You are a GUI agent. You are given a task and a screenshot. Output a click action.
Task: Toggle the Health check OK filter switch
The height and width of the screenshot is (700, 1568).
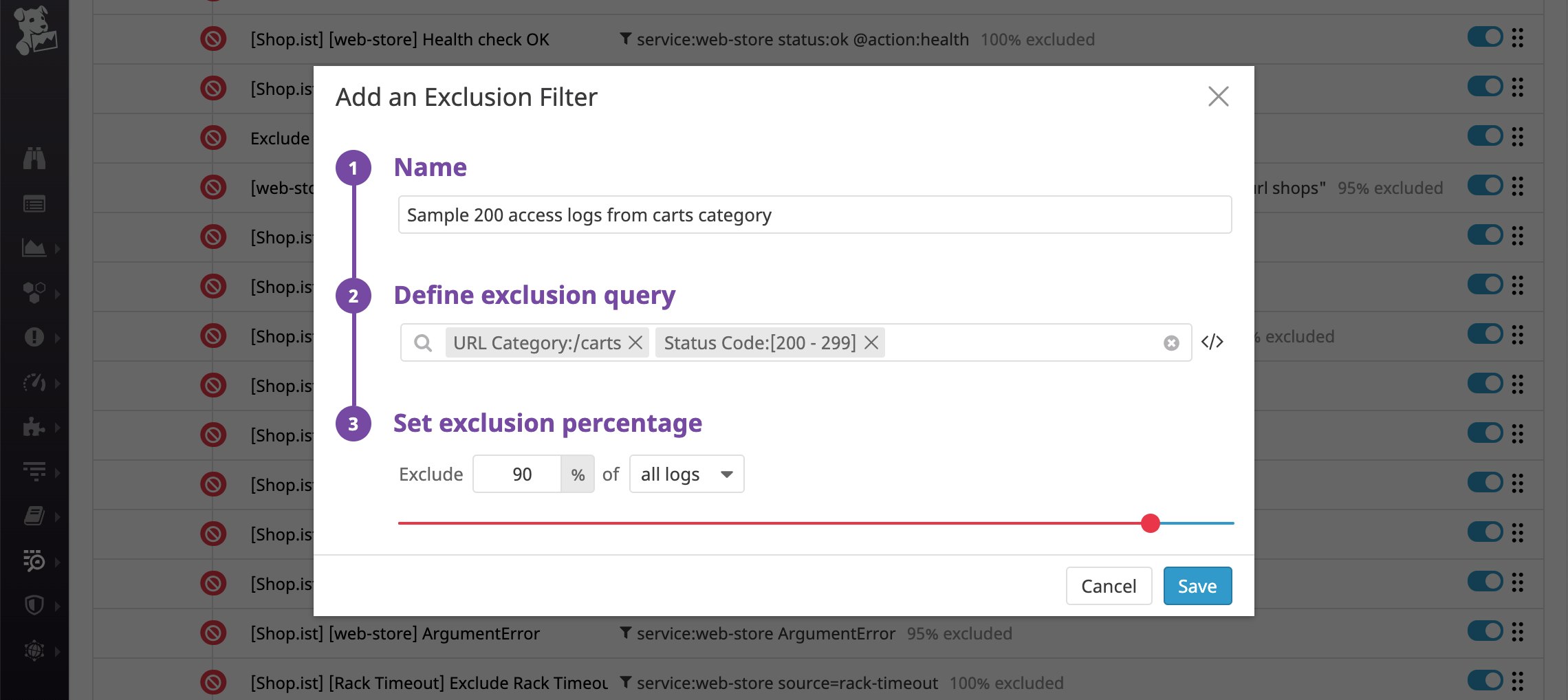coord(1485,37)
